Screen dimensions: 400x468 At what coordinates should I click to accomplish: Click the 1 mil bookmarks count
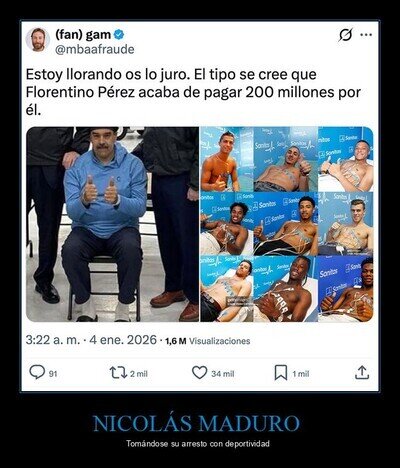tap(301, 374)
